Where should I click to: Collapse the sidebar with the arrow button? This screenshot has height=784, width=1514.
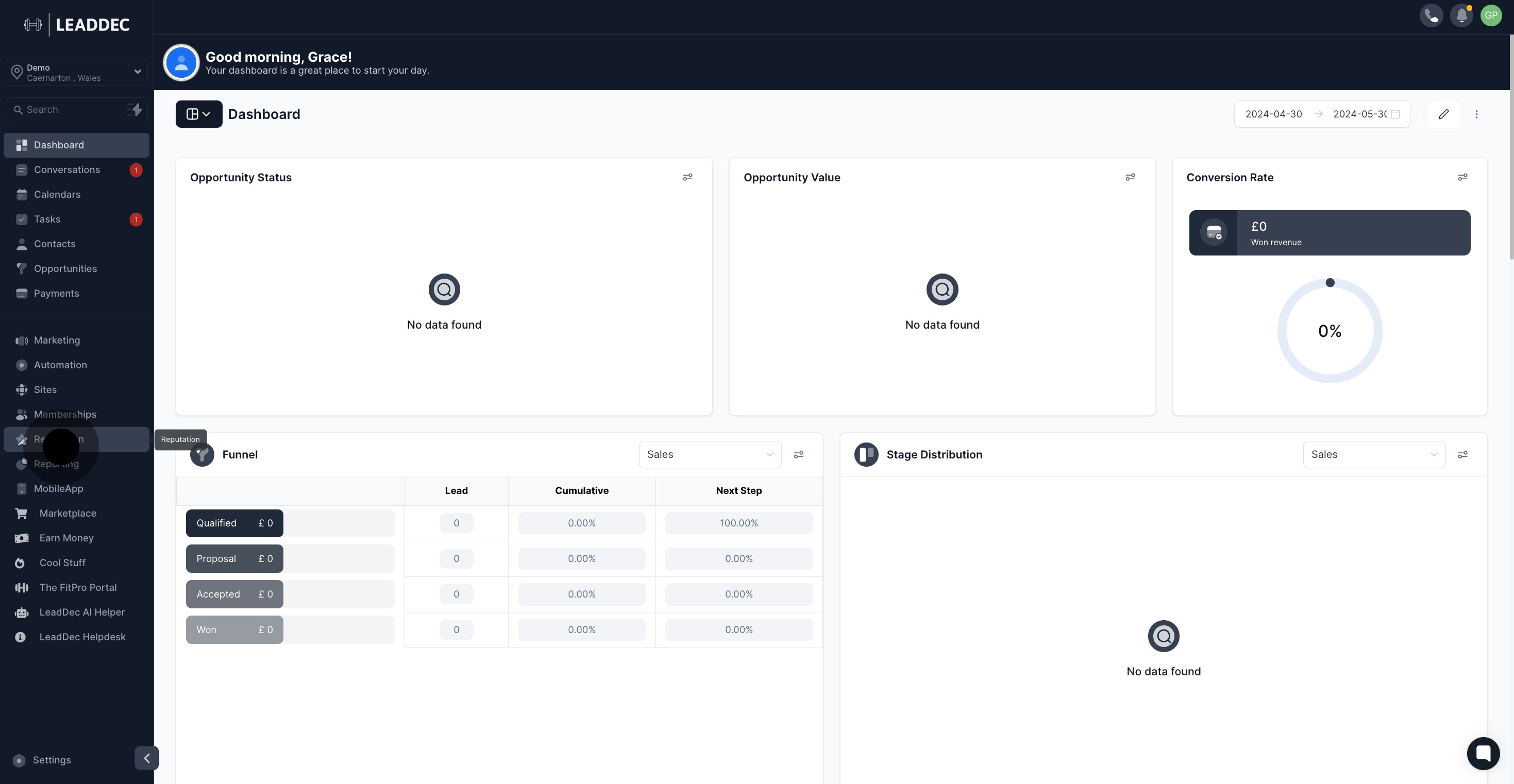pyautogui.click(x=146, y=758)
